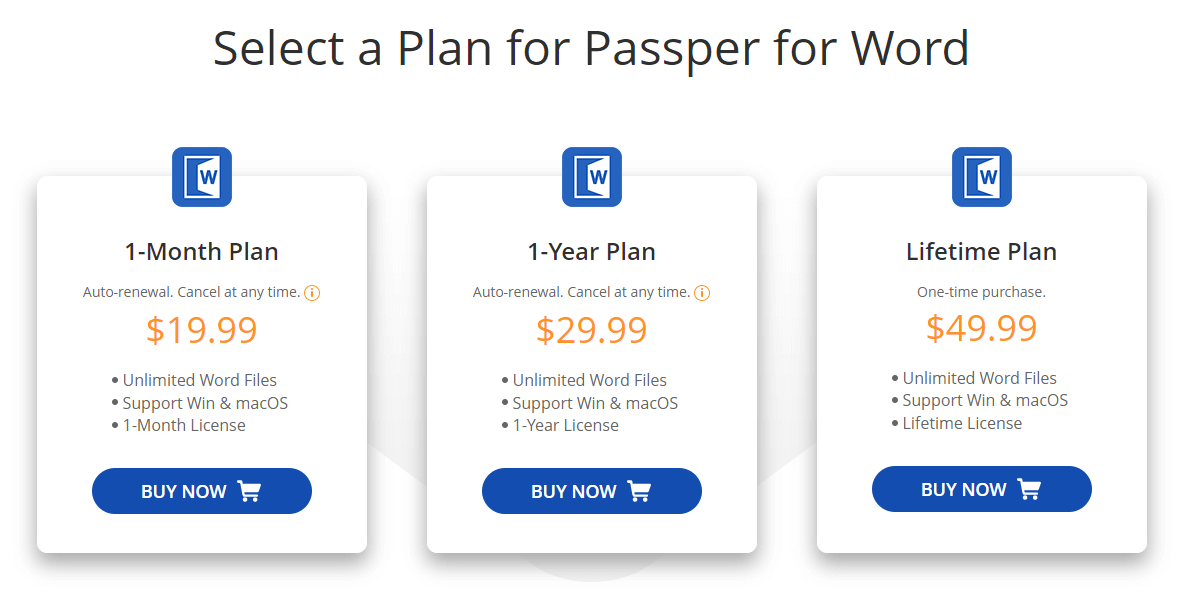The width and height of the screenshot is (1180, 594).
Task: Buy the 1-Month Plan now
Action: point(202,491)
